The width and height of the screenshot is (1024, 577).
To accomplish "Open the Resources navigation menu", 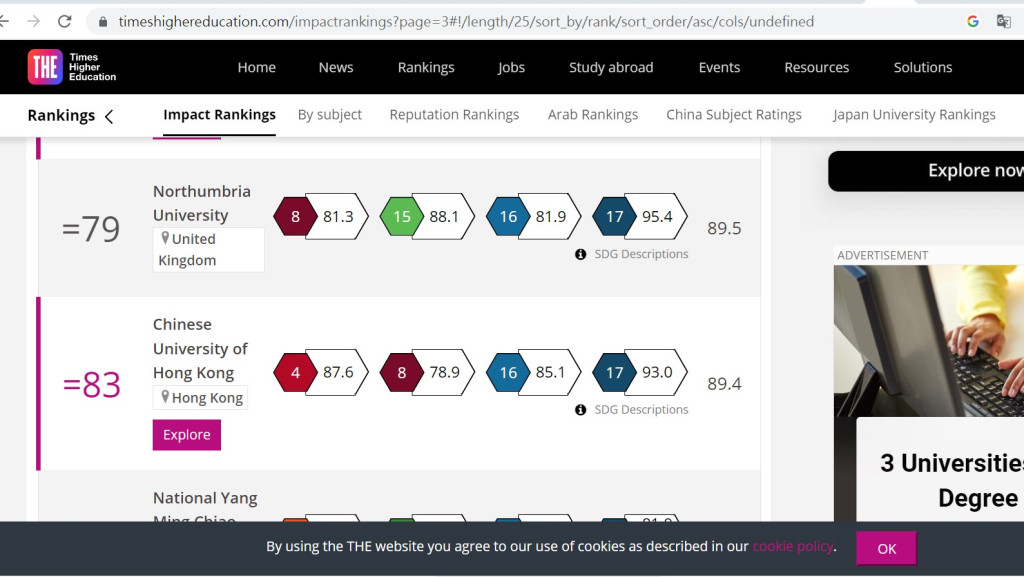I will pos(816,67).
